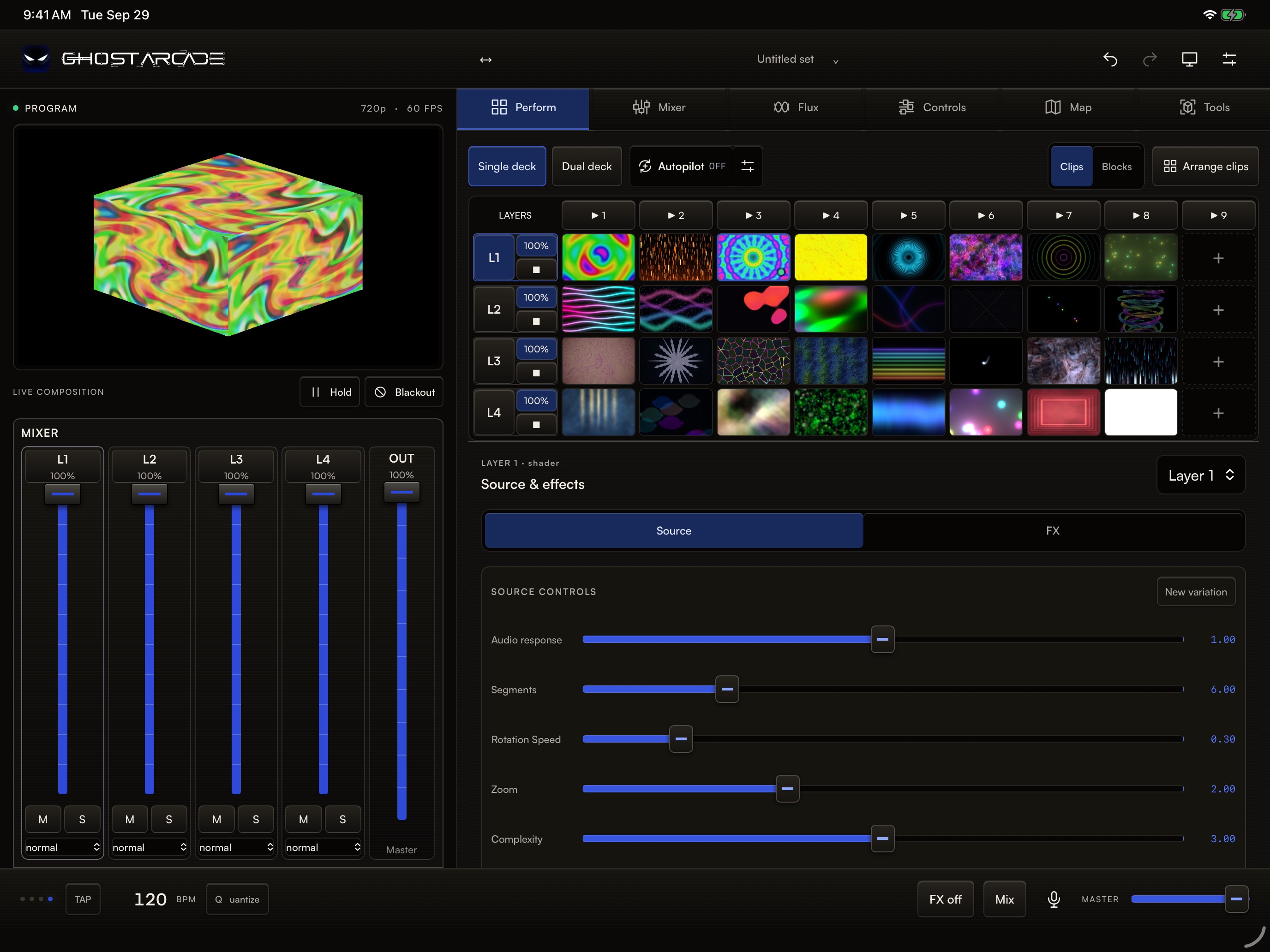Add a clip to layer L3
Viewport: 1270px width, 952px height.
point(1218,362)
